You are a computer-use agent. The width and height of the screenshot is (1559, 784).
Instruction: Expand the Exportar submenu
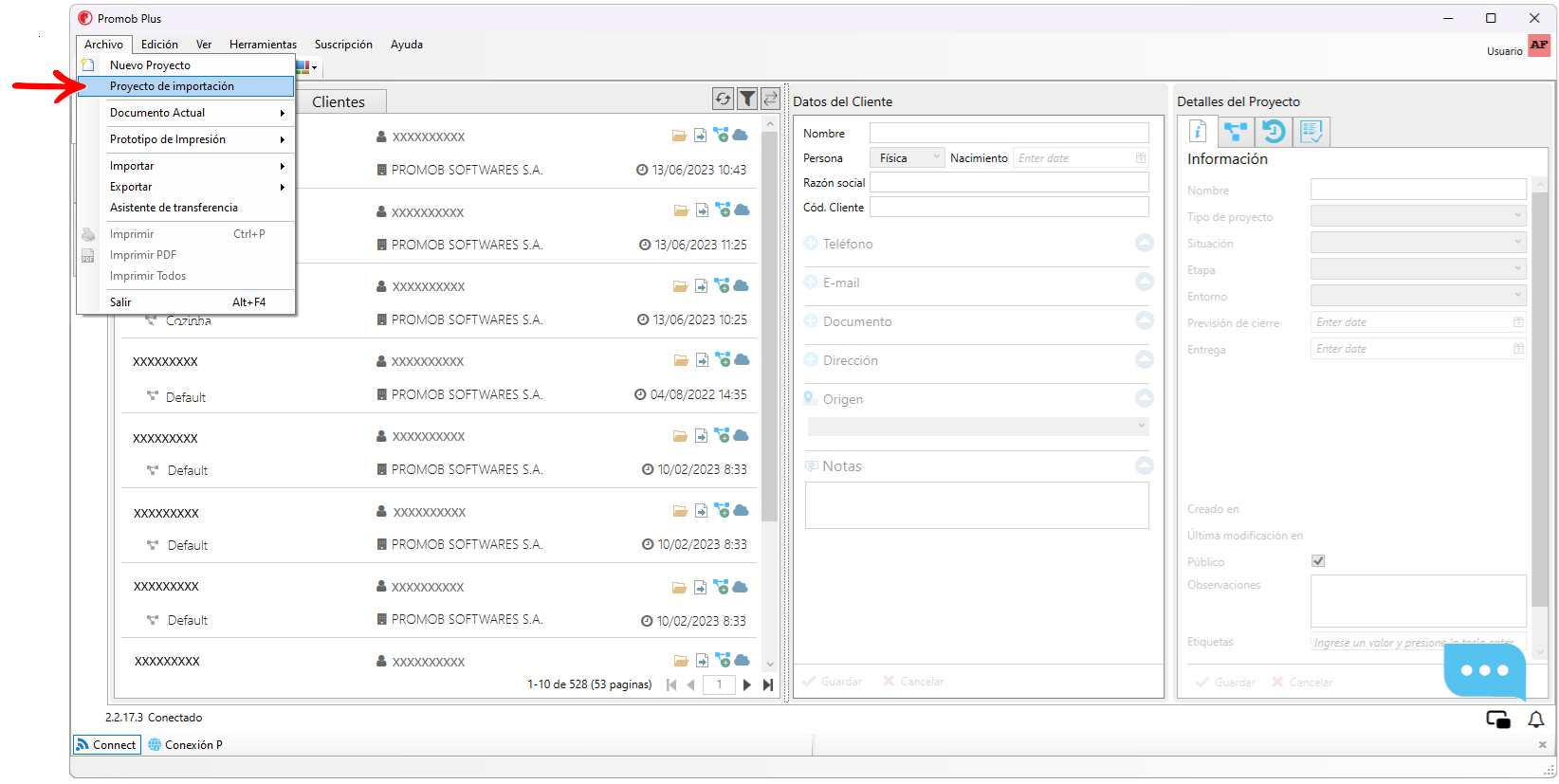click(x=186, y=187)
